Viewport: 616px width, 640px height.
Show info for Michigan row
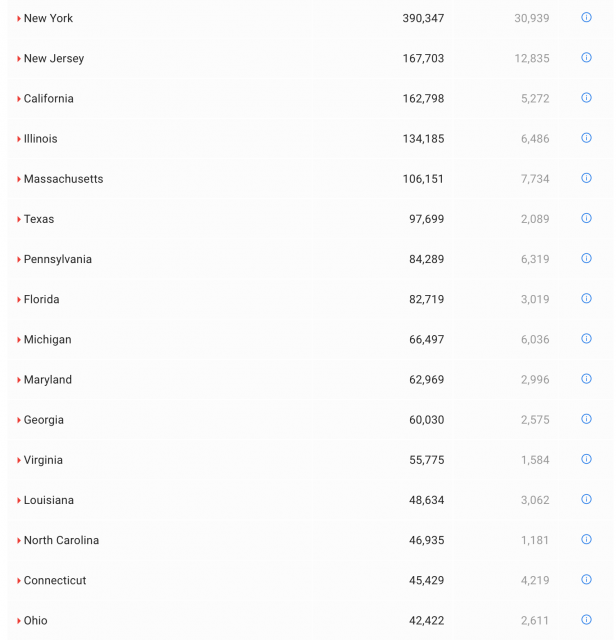587,339
